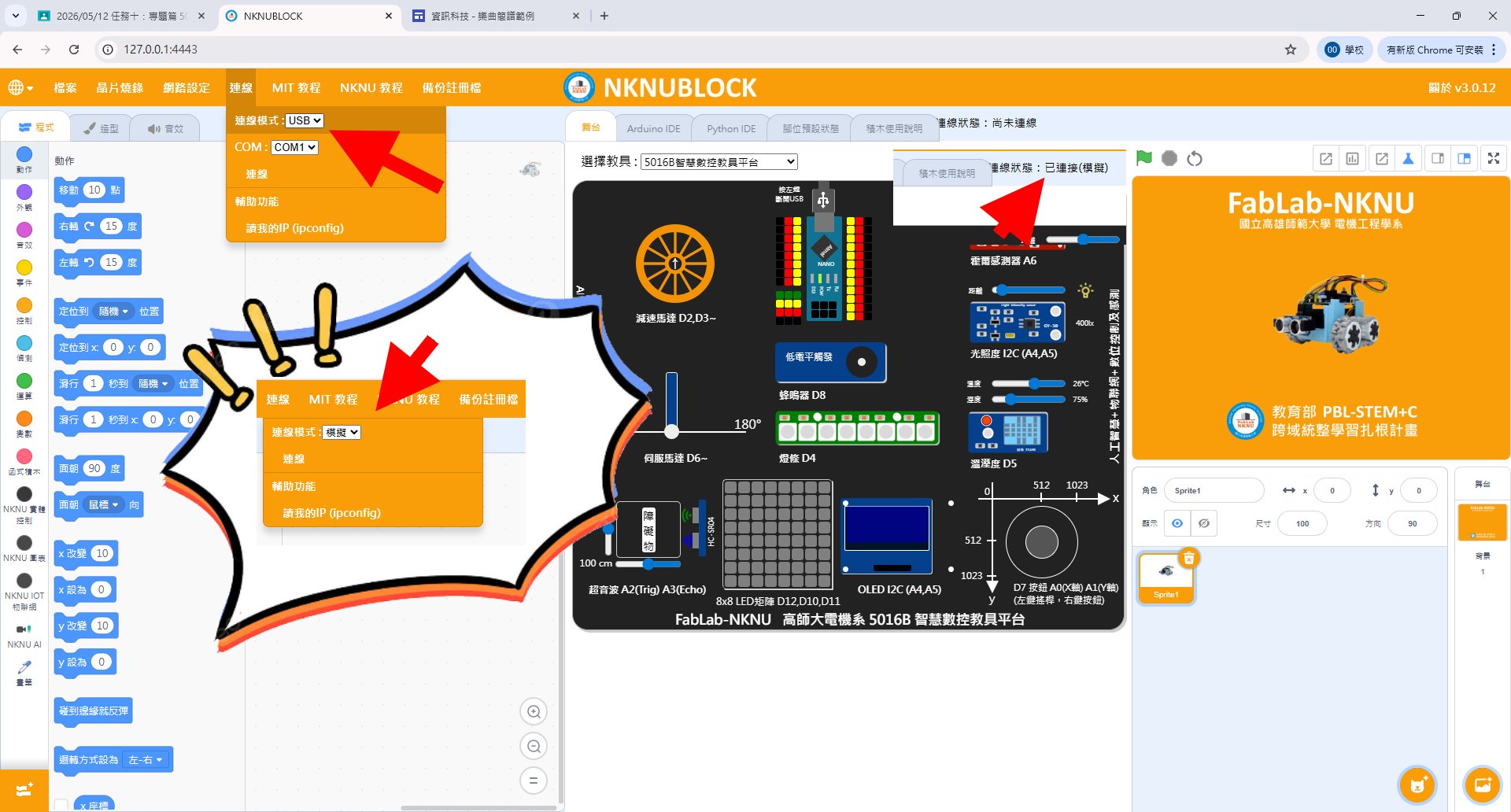The width and height of the screenshot is (1511, 812).
Task: Click the pop-out icon left of the chart icon
Action: click(x=1326, y=159)
